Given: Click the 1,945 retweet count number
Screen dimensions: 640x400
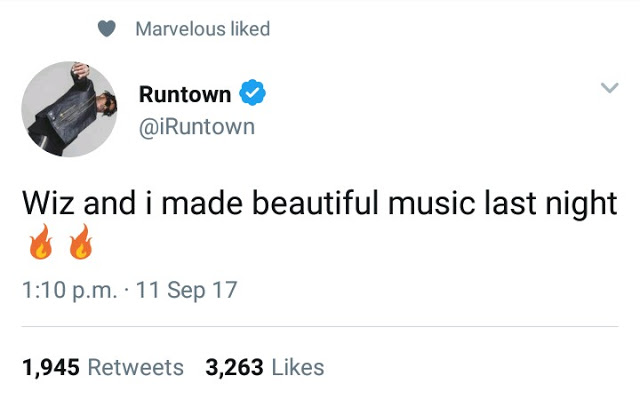Looking at the screenshot, I should (x=51, y=367).
